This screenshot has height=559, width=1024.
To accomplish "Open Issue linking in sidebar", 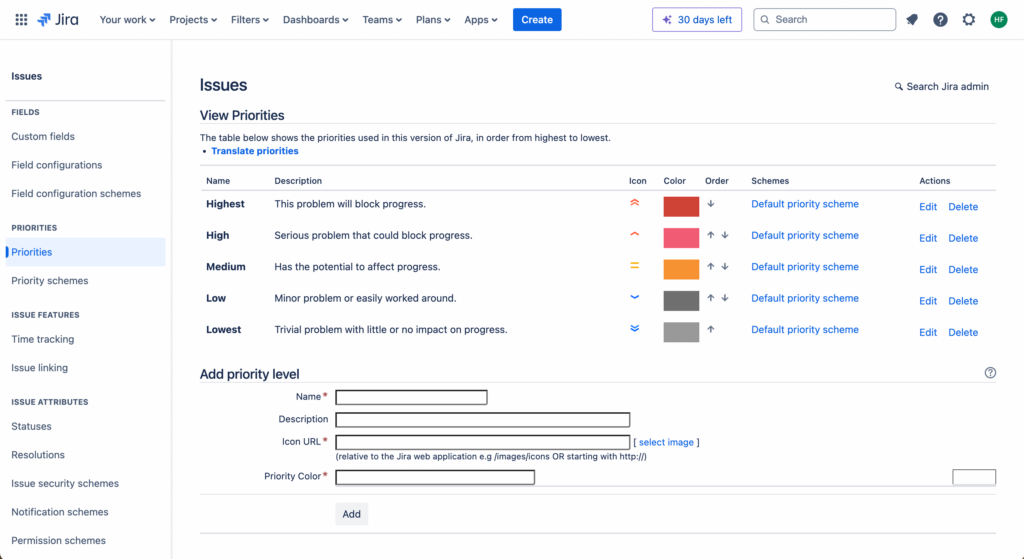I will [39, 368].
